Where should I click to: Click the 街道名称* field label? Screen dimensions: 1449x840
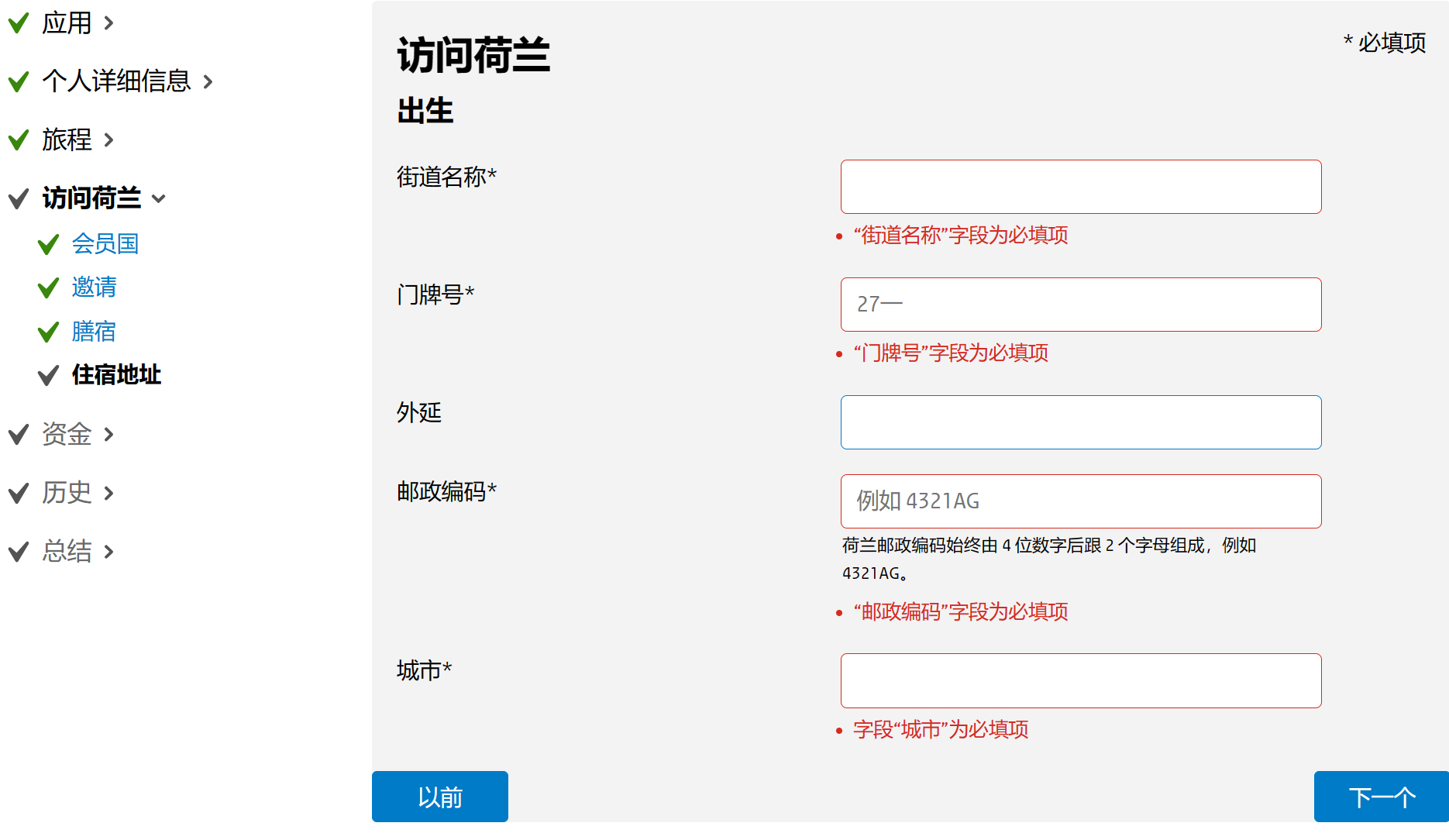(x=446, y=177)
